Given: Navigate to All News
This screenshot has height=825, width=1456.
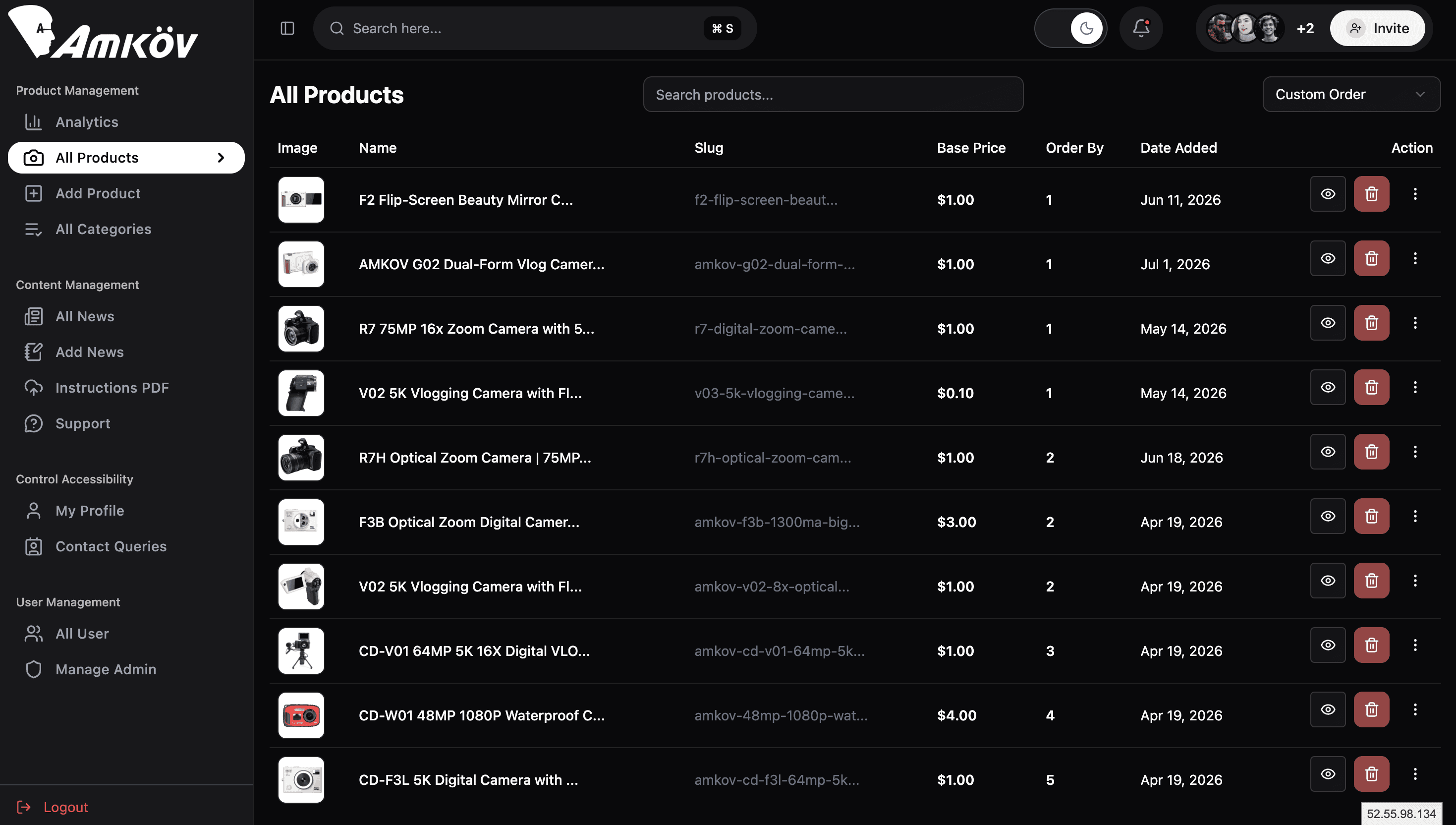Looking at the screenshot, I should [126, 316].
